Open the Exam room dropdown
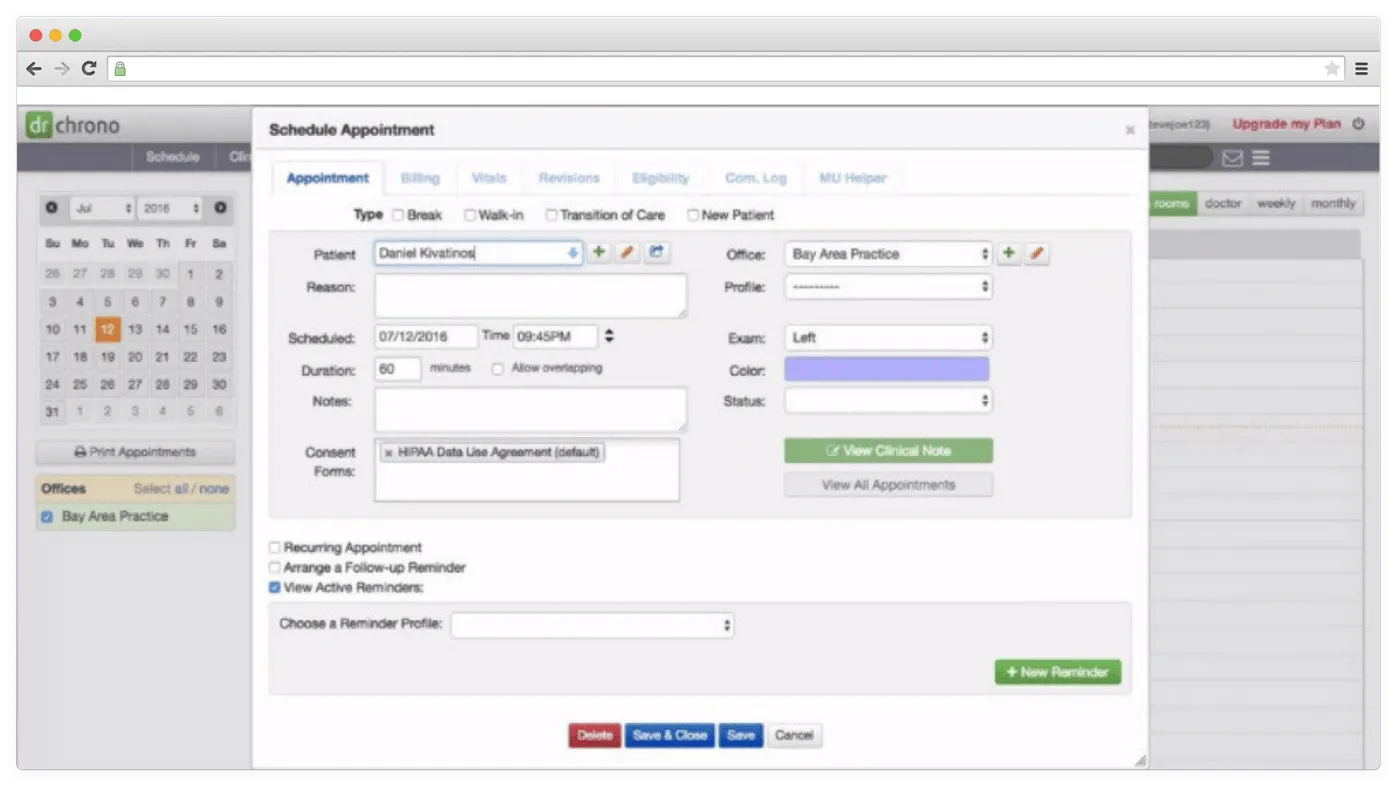The image size is (1399, 809). [888, 338]
